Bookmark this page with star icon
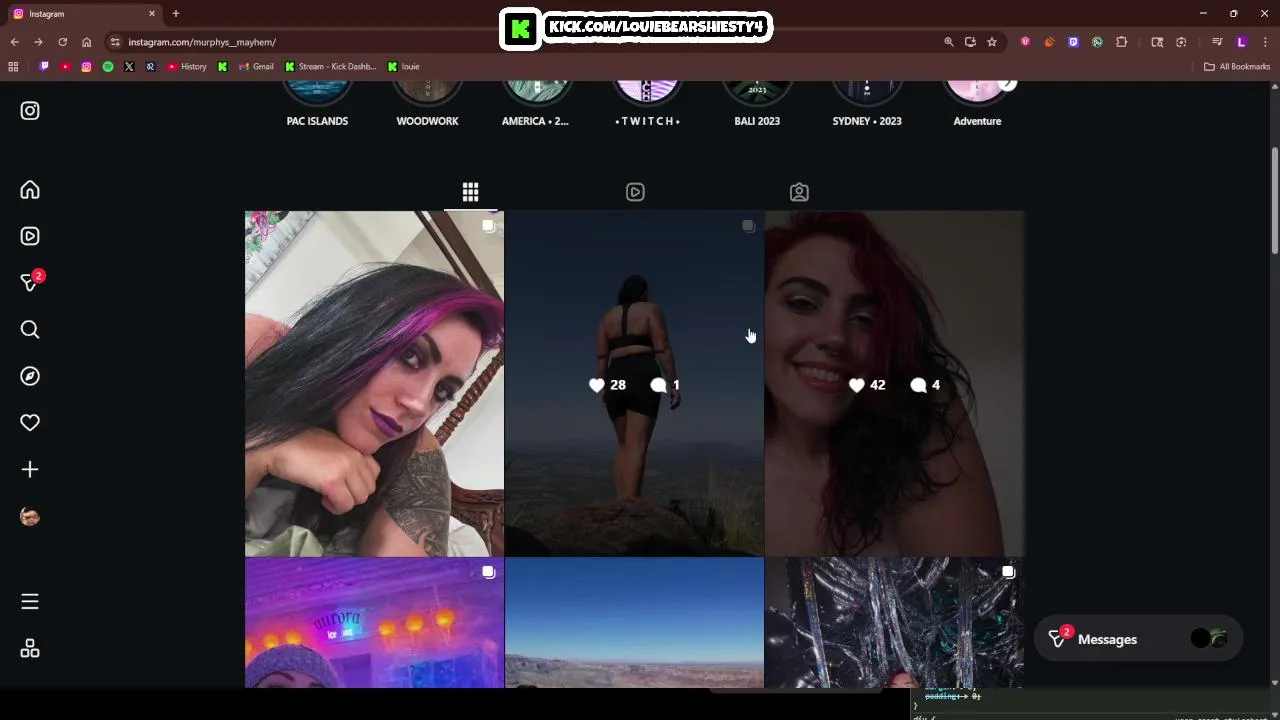The image size is (1280, 720). pyautogui.click(x=992, y=42)
